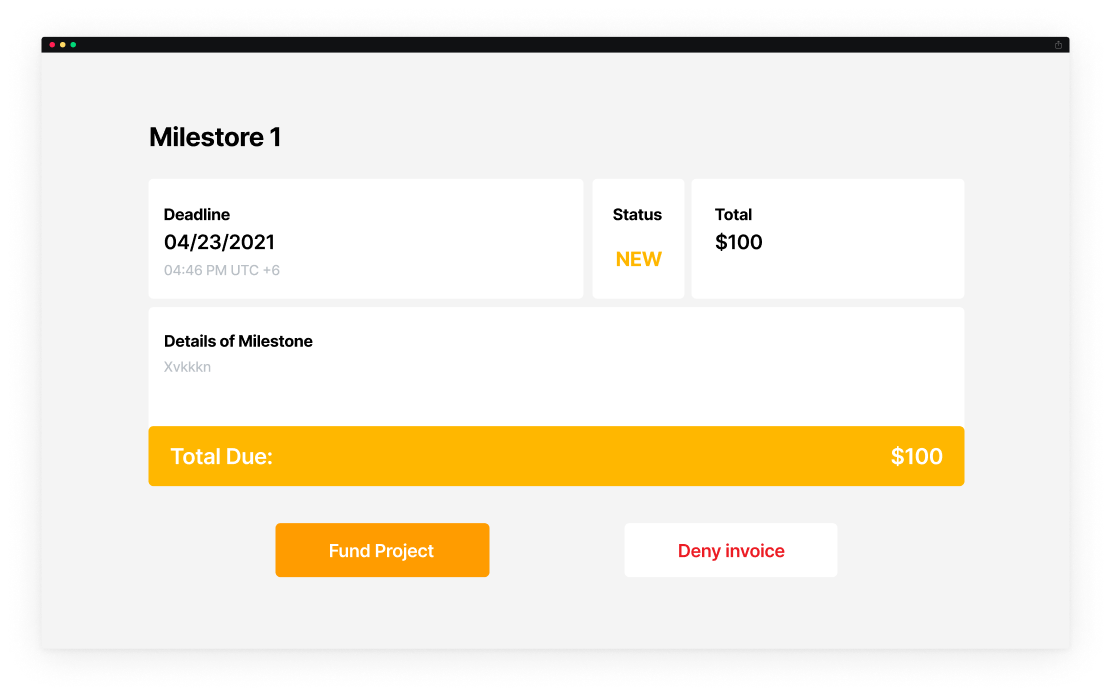This screenshot has width=1111, height=696.
Task: Click the yellow Total Due progress bar
Action: pyautogui.click(x=556, y=456)
